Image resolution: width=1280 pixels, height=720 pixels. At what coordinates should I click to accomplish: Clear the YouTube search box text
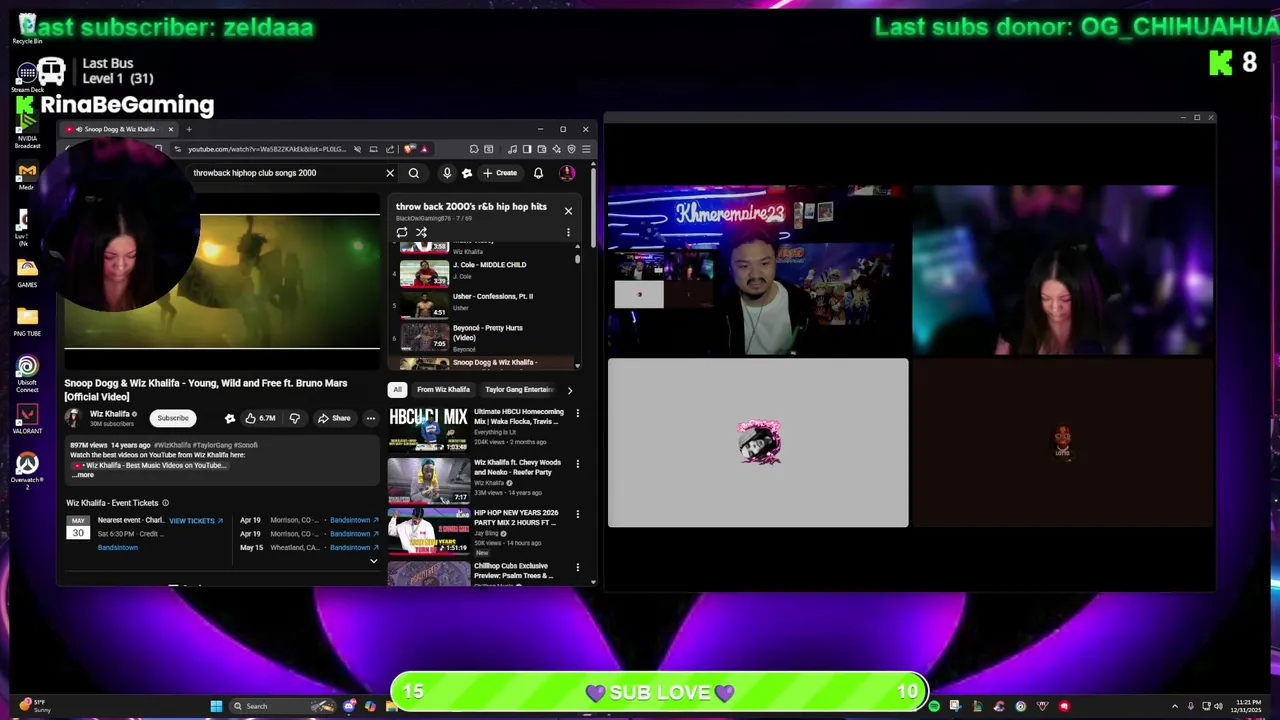[x=390, y=173]
